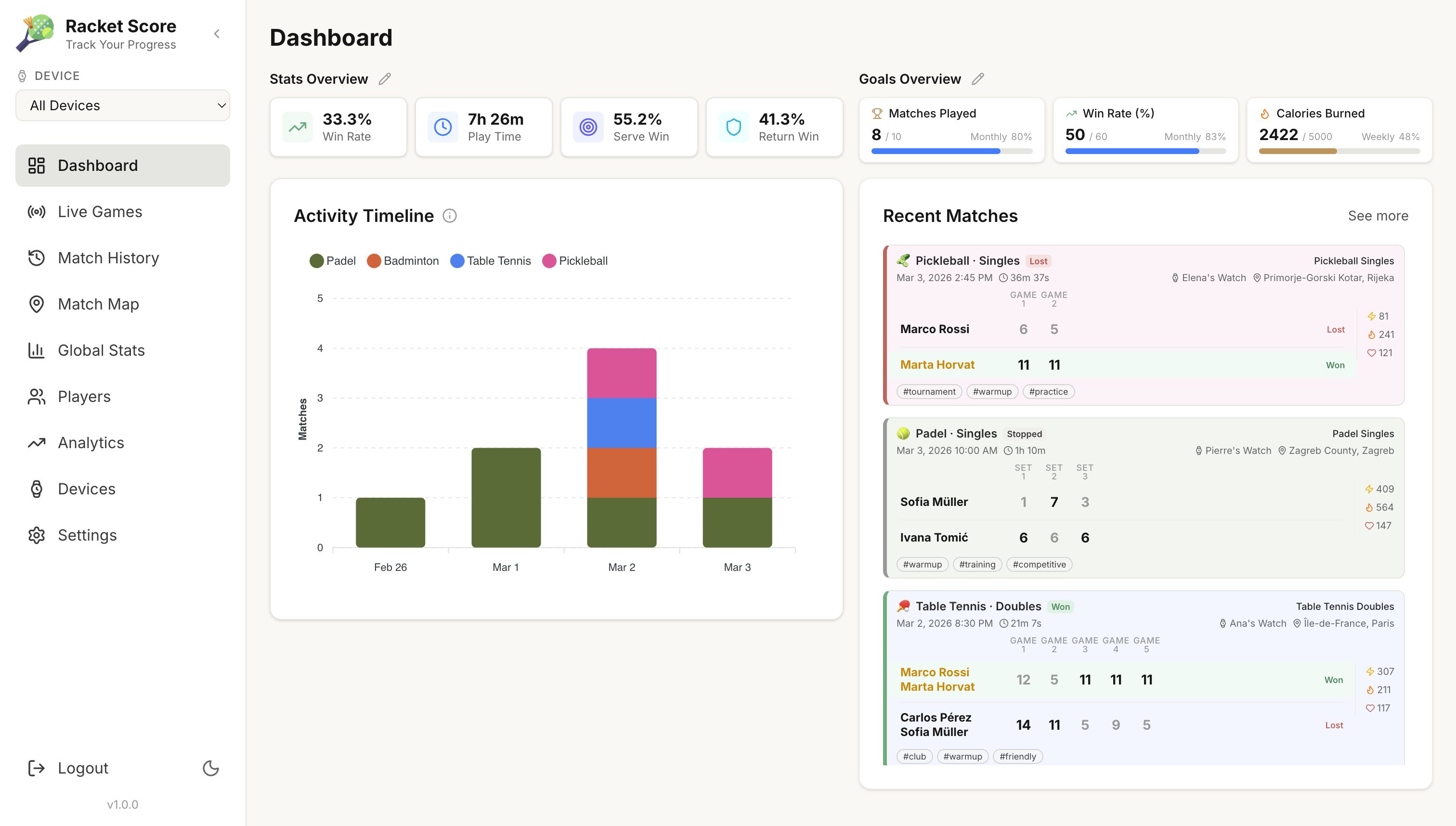Go to Match History page

(x=108, y=258)
